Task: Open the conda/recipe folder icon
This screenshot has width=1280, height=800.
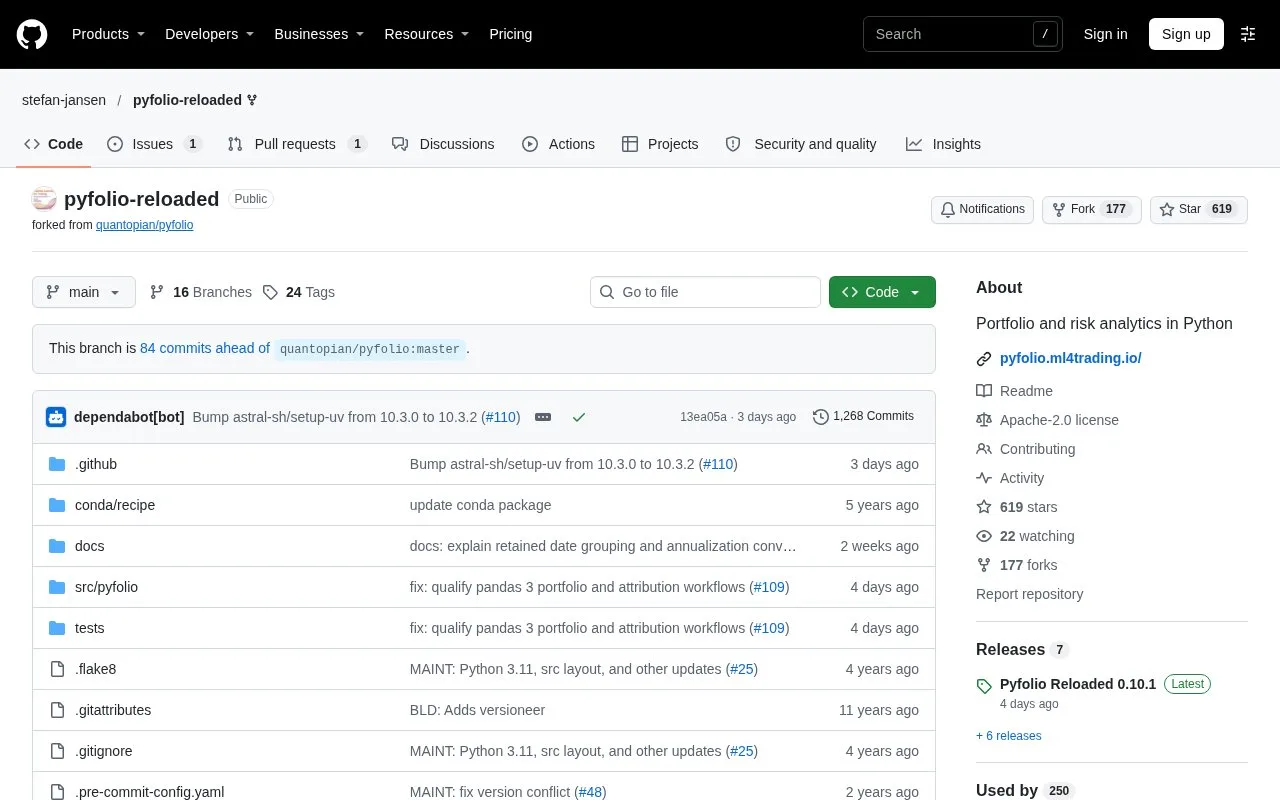Action: pos(57,505)
